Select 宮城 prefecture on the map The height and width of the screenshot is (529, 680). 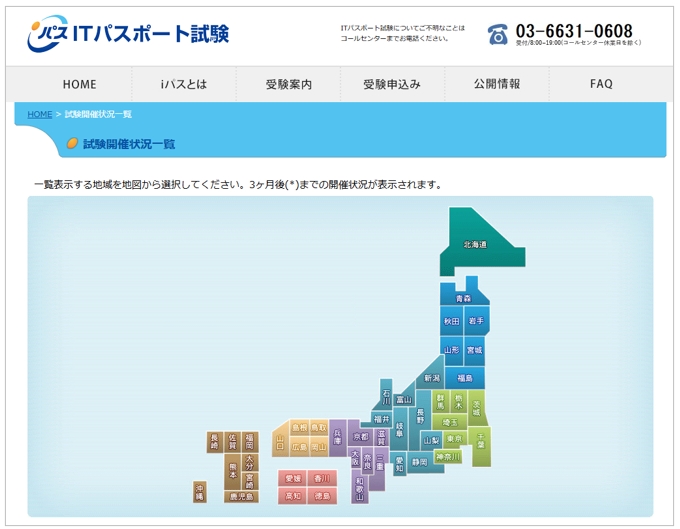pyautogui.click(x=474, y=349)
